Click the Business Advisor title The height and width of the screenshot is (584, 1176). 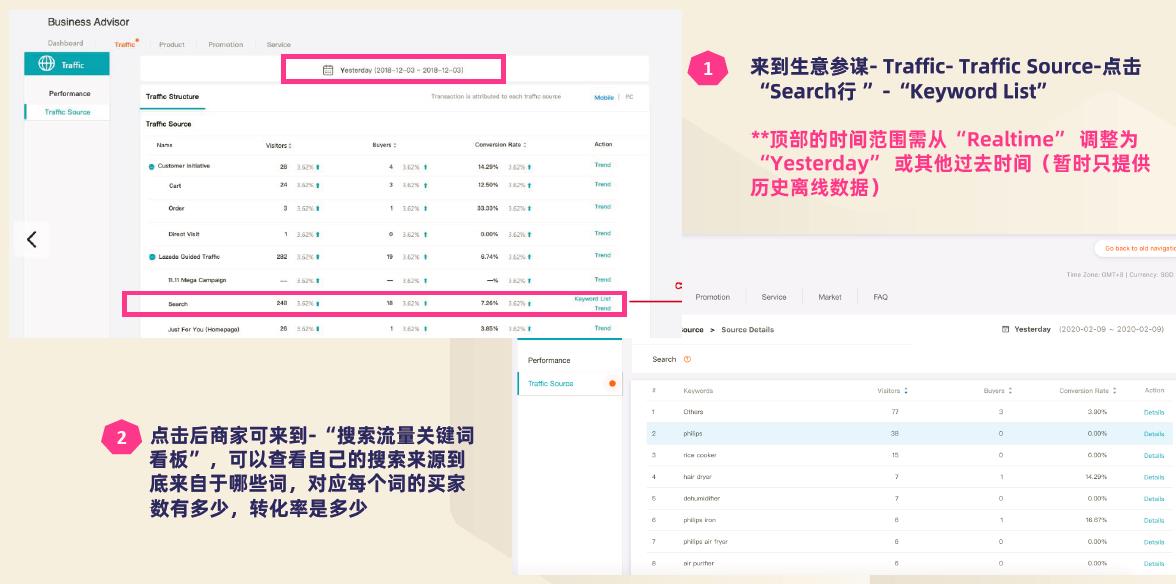pos(88,22)
